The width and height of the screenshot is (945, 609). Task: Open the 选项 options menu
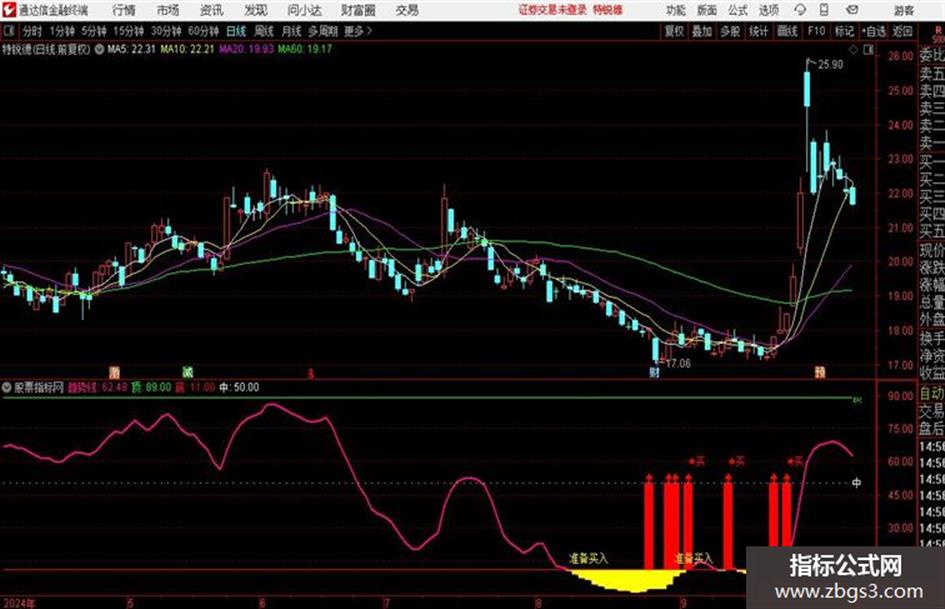point(769,10)
